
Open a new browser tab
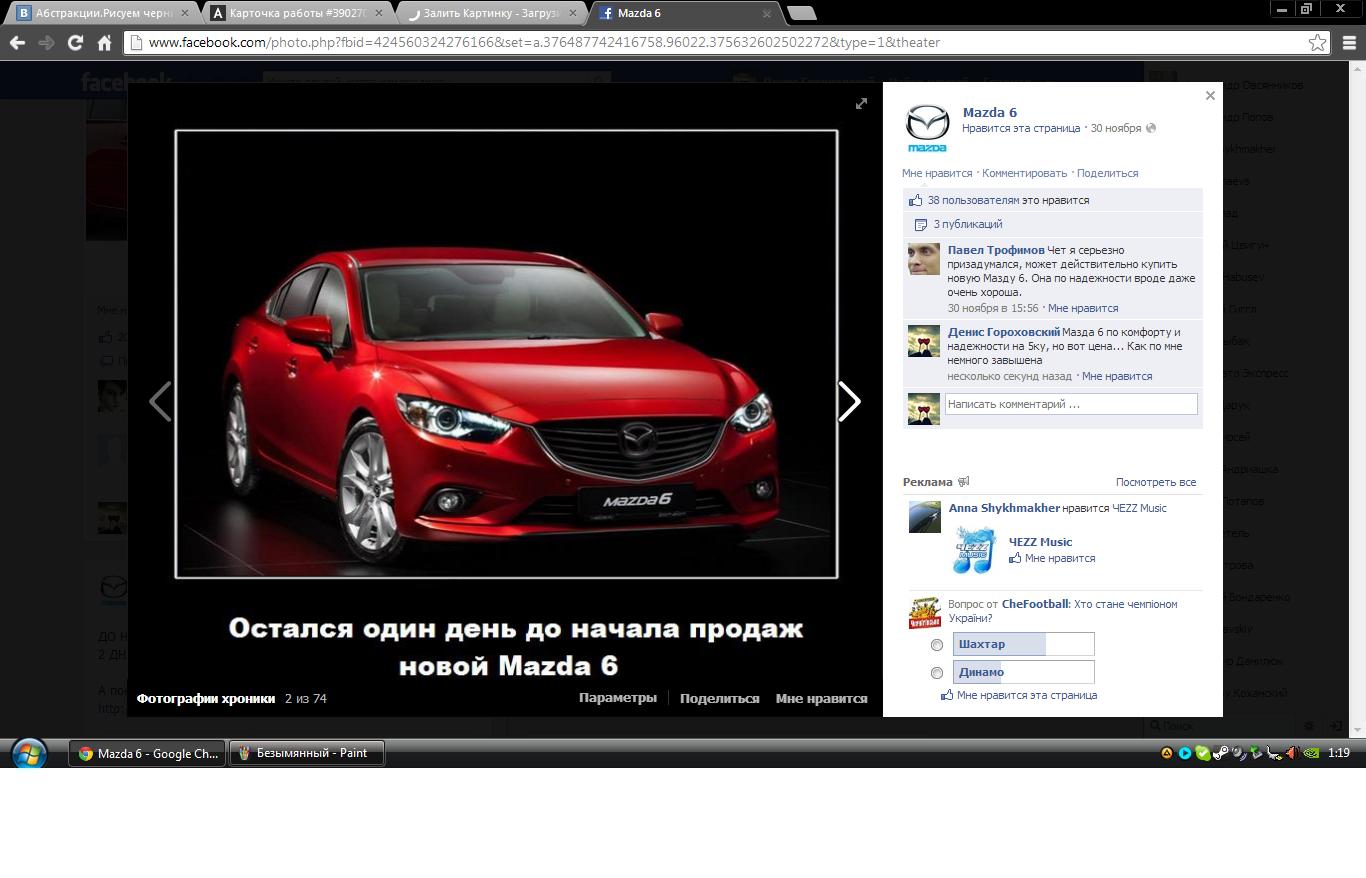tap(801, 13)
